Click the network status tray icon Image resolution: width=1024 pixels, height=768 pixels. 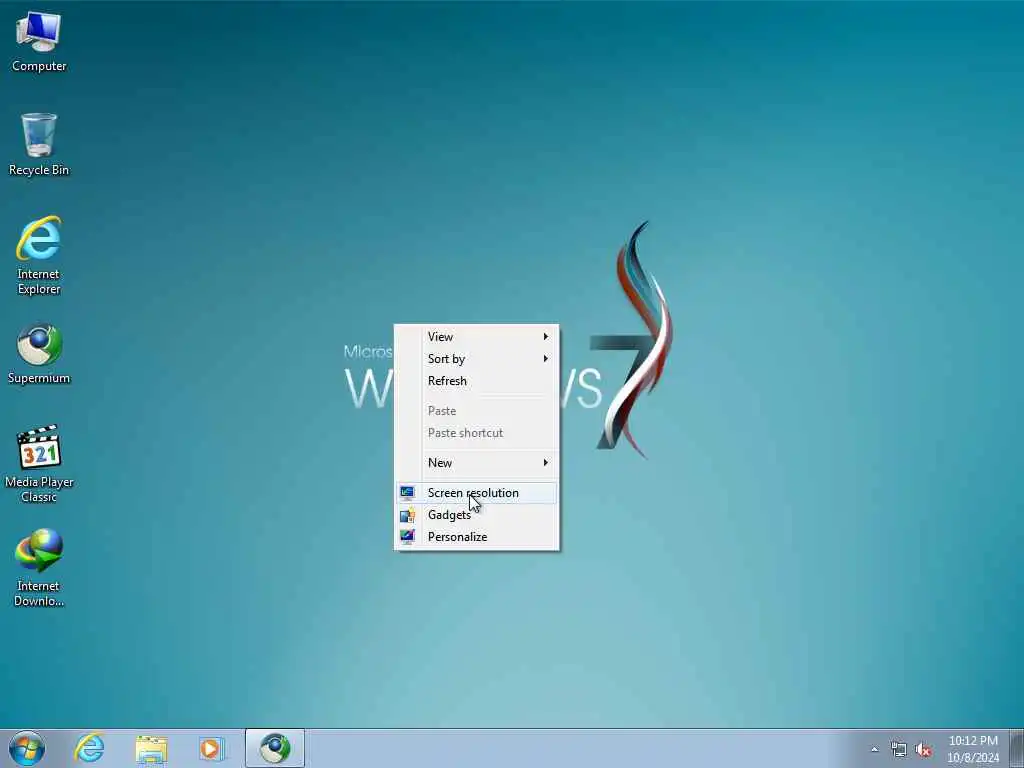click(x=899, y=750)
